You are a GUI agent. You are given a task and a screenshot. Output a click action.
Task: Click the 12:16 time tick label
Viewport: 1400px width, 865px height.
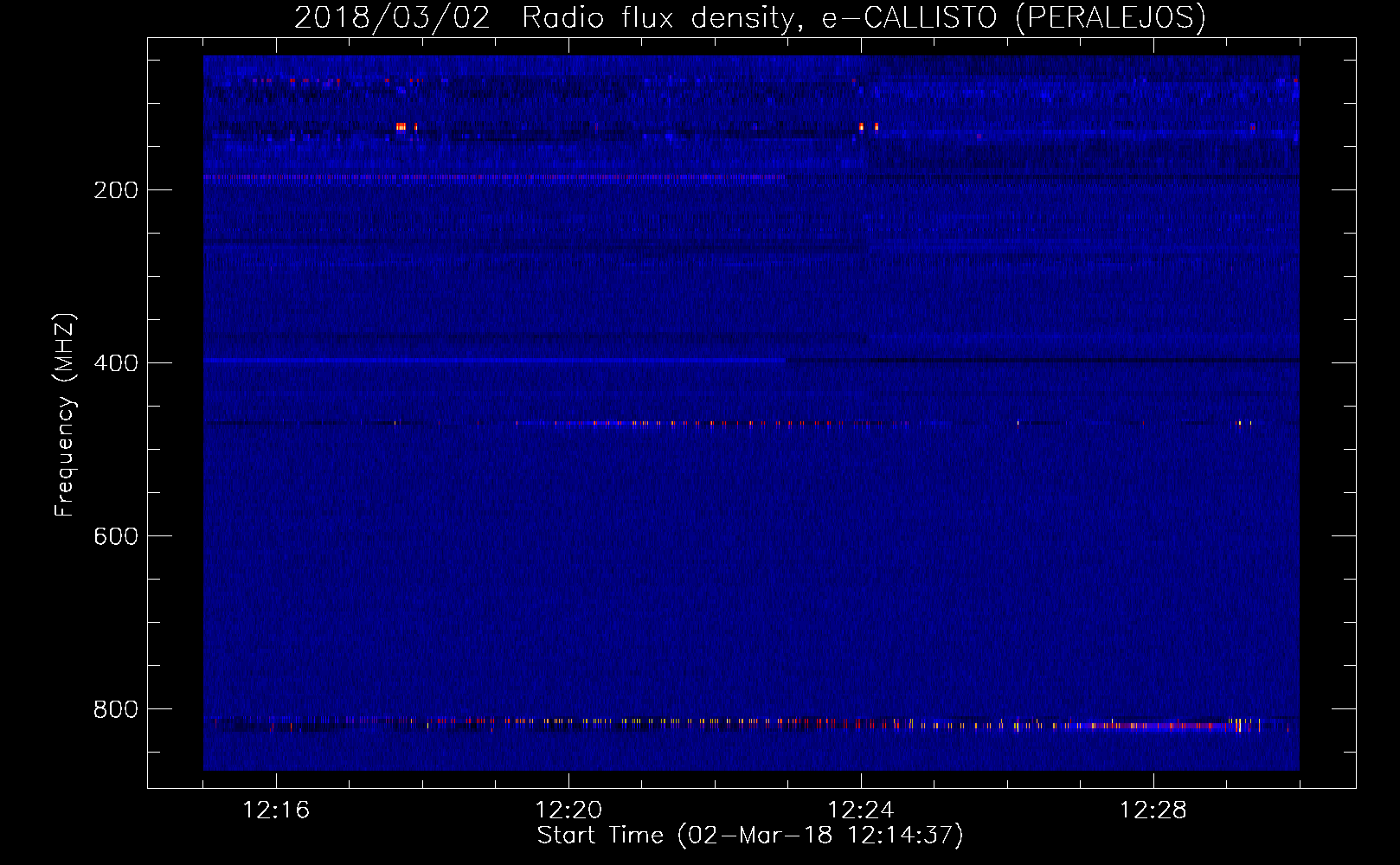[276, 811]
